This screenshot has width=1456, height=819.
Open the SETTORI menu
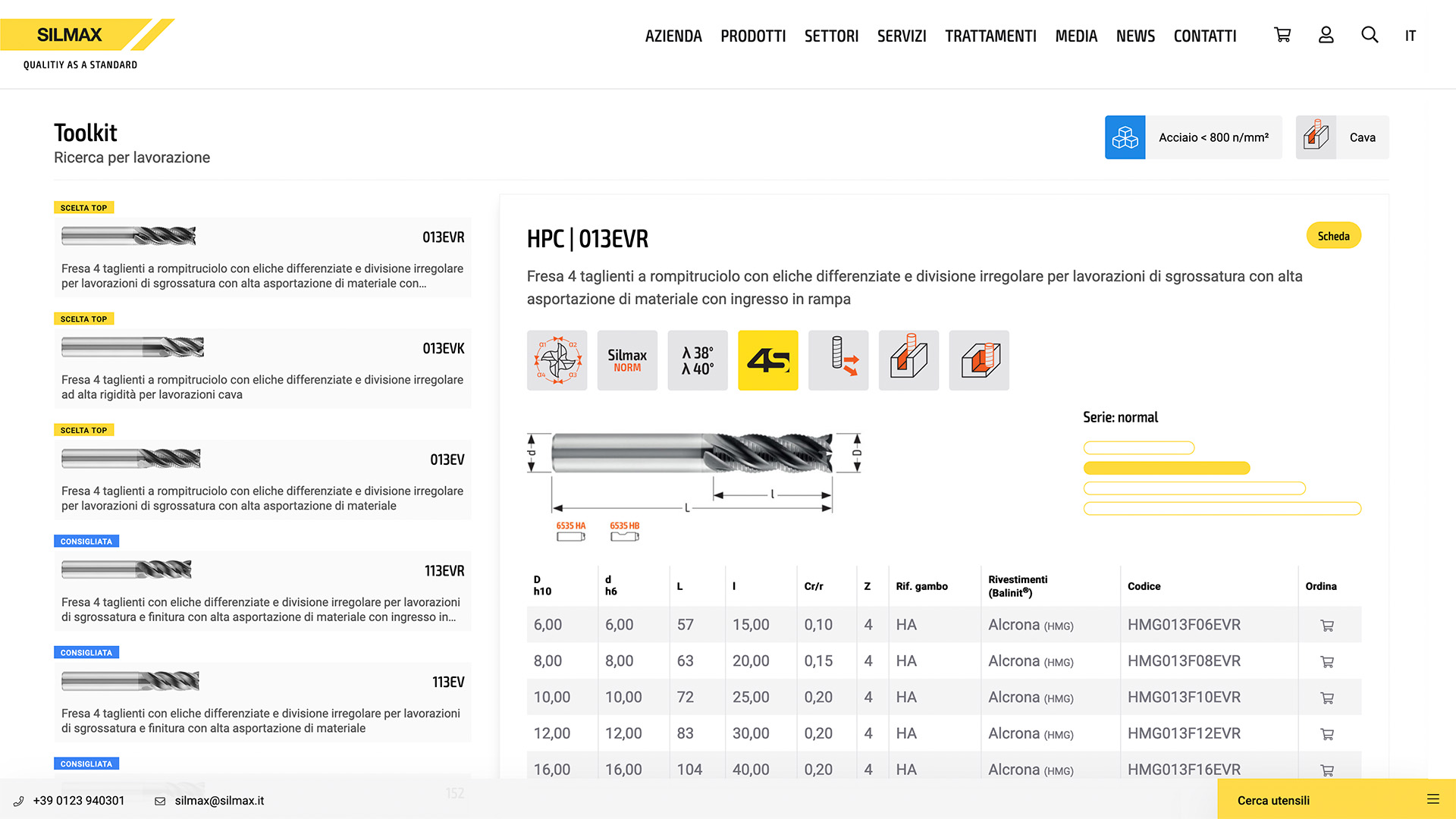831,36
